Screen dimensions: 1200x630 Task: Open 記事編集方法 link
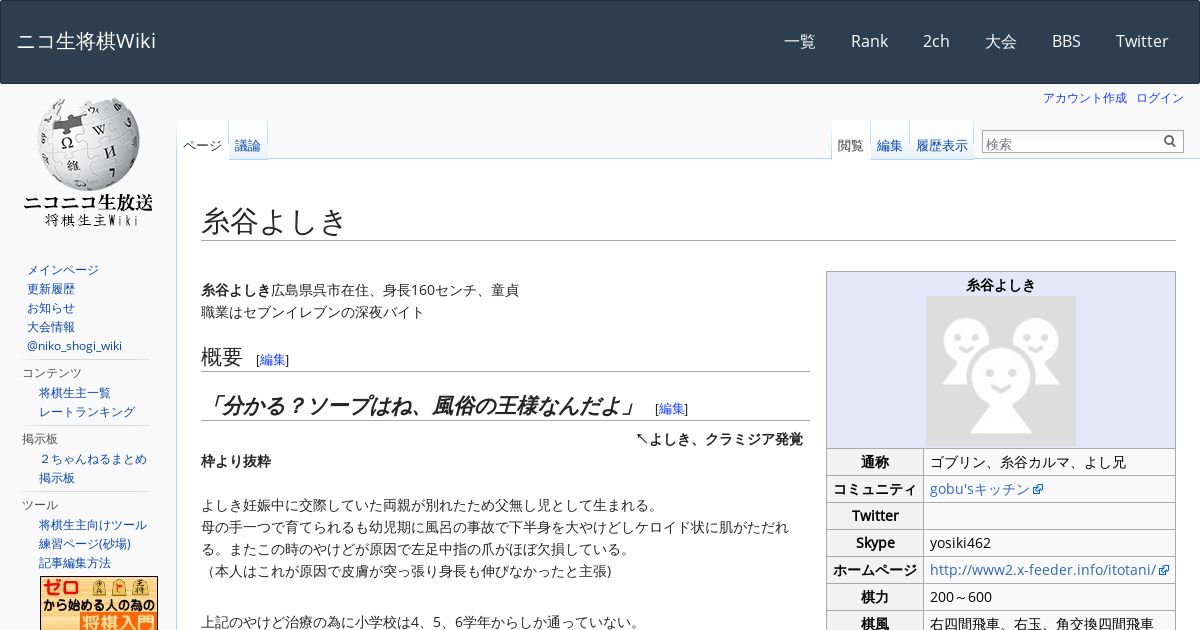pos(75,563)
